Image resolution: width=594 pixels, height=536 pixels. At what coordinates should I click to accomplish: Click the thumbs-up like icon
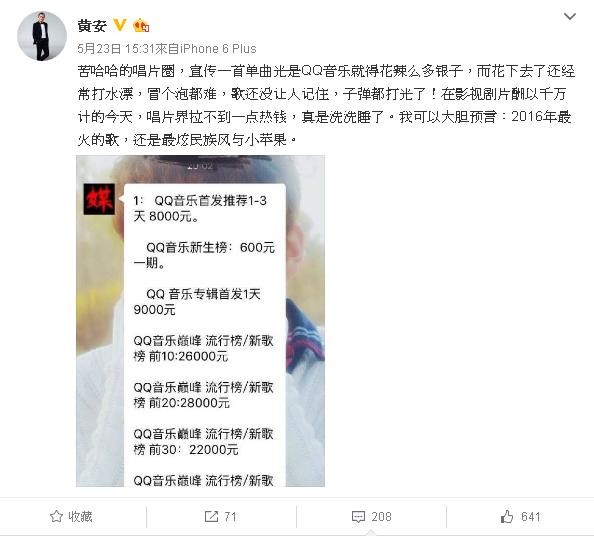507,516
